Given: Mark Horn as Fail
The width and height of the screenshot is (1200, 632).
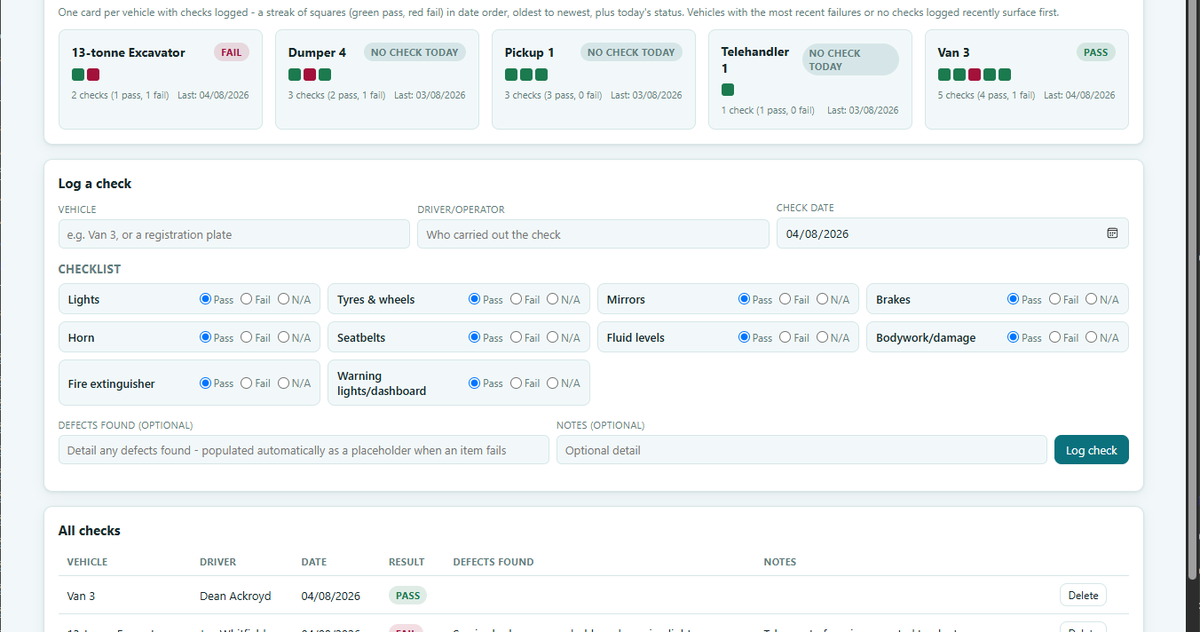Looking at the screenshot, I should pyautogui.click(x=246, y=337).
